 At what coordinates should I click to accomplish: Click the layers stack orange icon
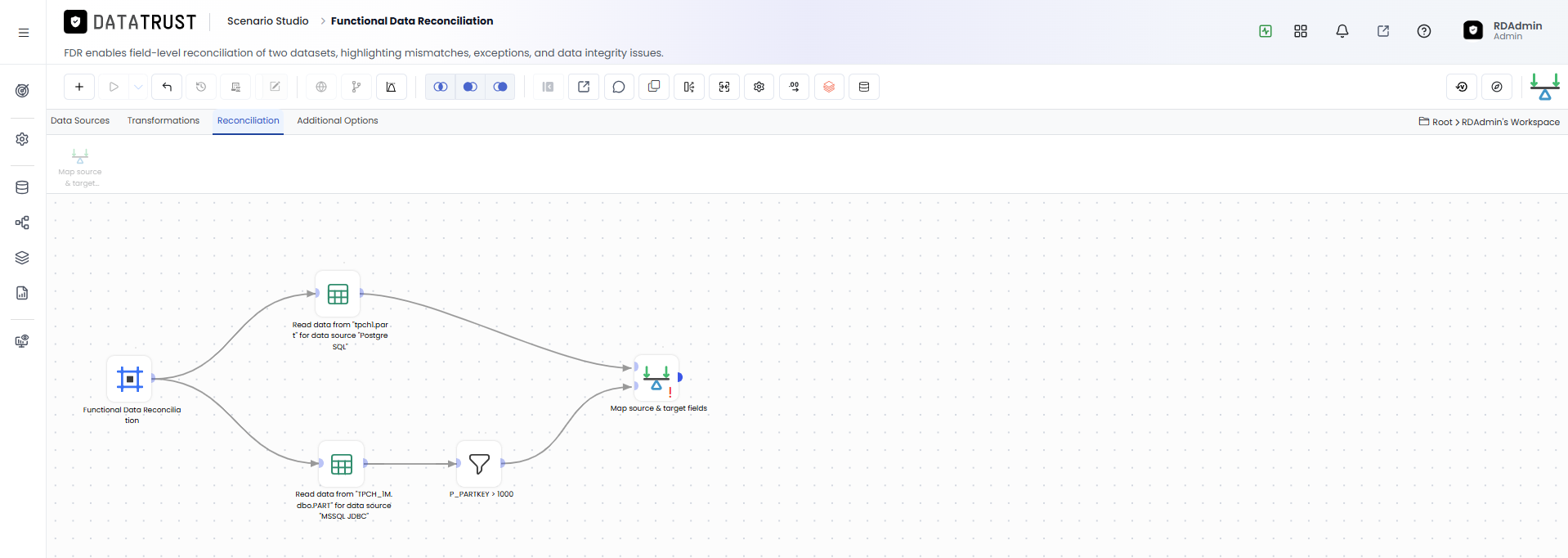(829, 87)
